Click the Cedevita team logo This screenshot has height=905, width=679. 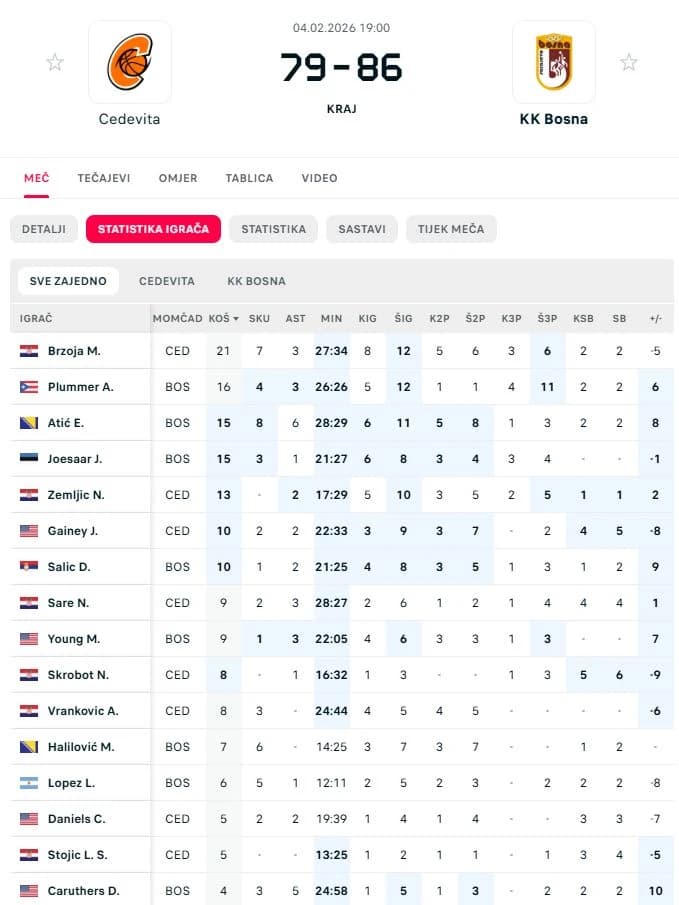coord(130,62)
